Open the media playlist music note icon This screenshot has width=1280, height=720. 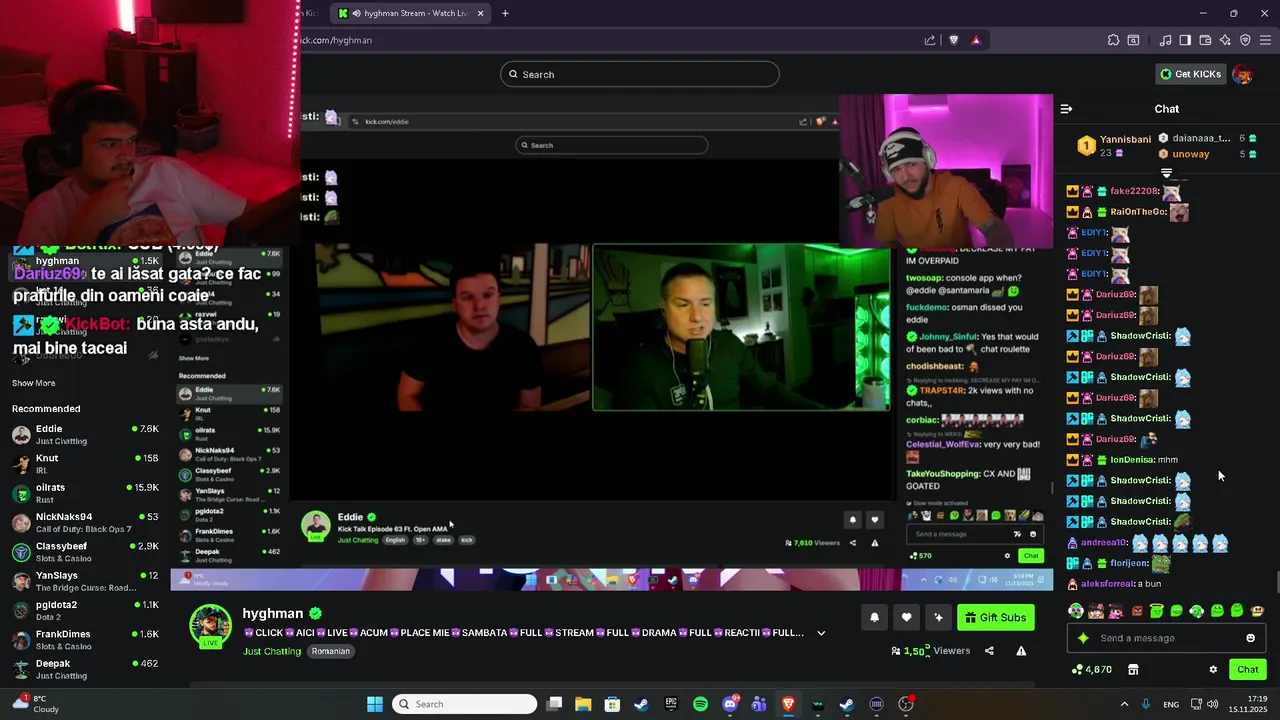[x=1165, y=40]
